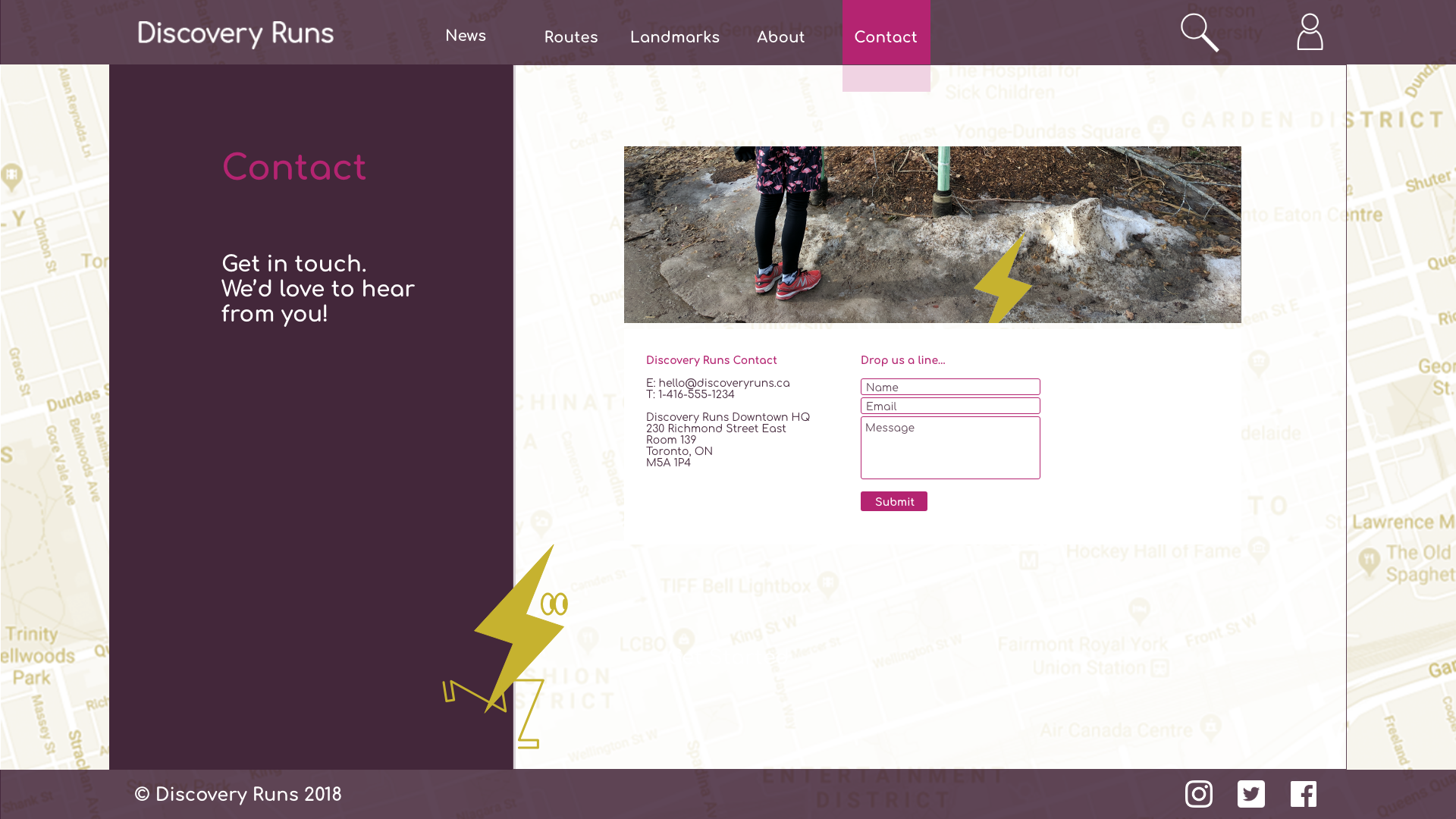This screenshot has height=819, width=1456.
Task: Visit the Instagram page icon
Action: pos(1199,794)
